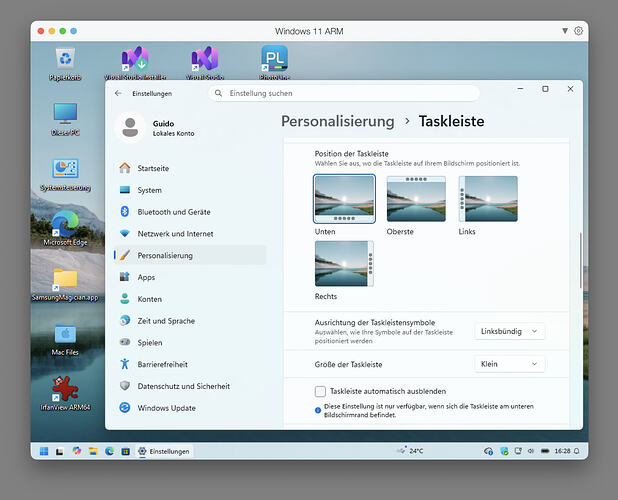Image resolution: width=618 pixels, height=500 pixels.
Task: Click the Personalisierung breadcrumb link
Action: [x=338, y=121]
